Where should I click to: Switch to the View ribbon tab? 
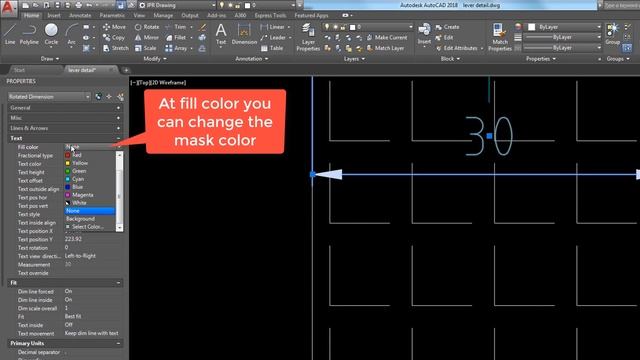pos(139,16)
